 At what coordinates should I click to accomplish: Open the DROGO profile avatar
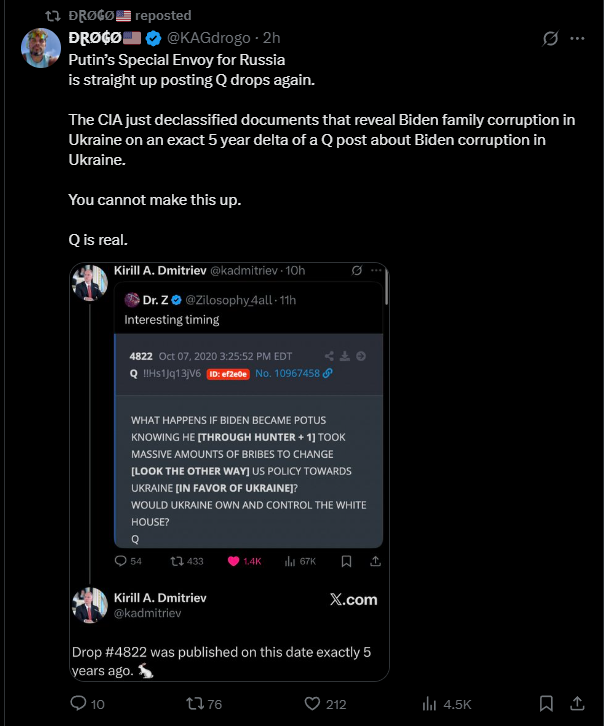[41, 48]
